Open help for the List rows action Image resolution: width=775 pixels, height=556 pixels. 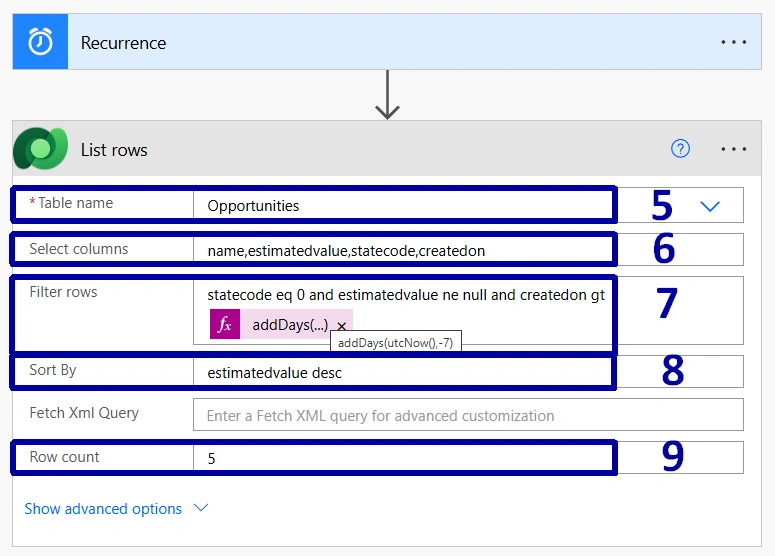click(680, 148)
